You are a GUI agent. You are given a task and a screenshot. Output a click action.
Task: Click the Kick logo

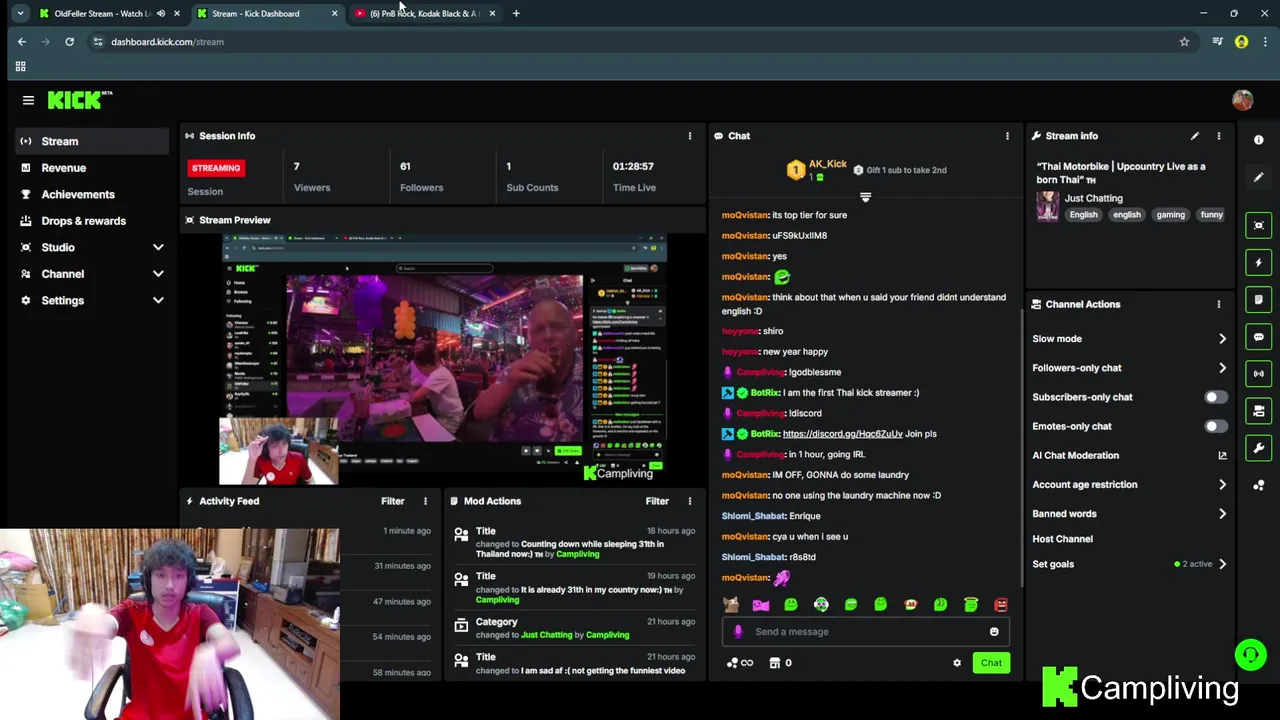tap(80, 100)
